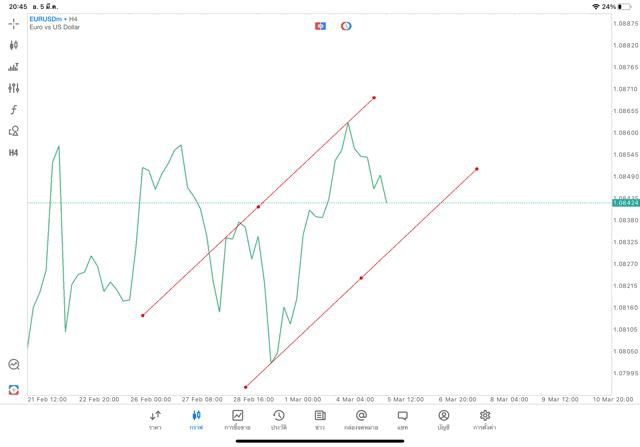
Task: Open chart type candlestick icon
Action: 13,45
